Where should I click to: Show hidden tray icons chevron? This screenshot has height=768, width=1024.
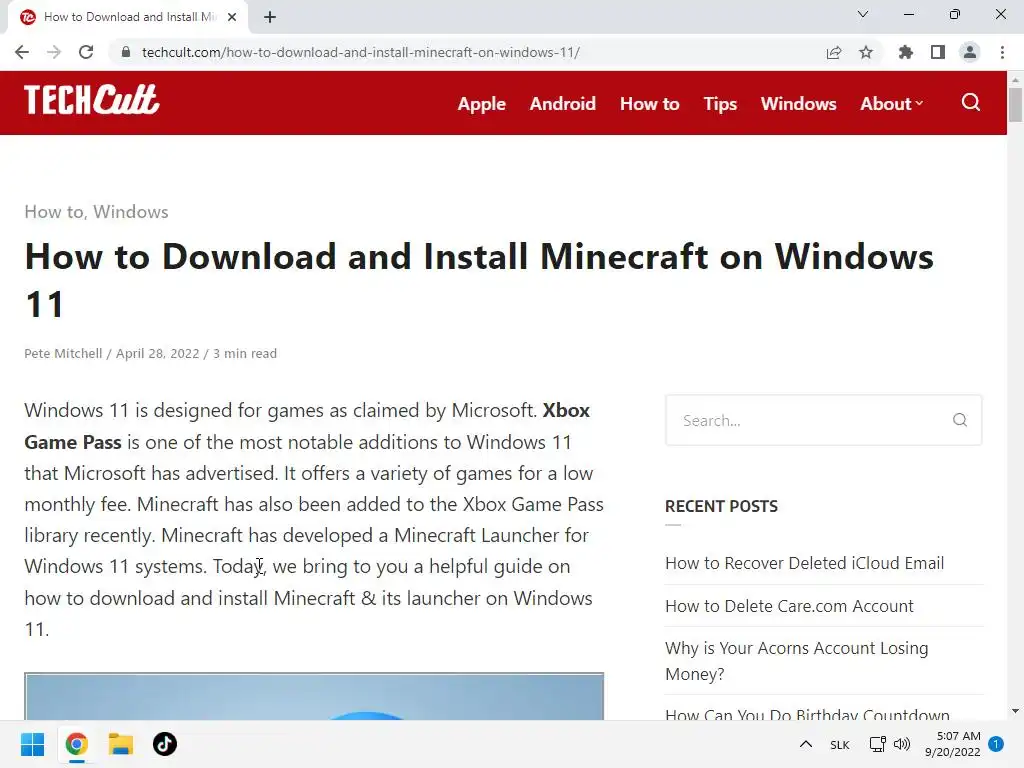click(x=806, y=744)
